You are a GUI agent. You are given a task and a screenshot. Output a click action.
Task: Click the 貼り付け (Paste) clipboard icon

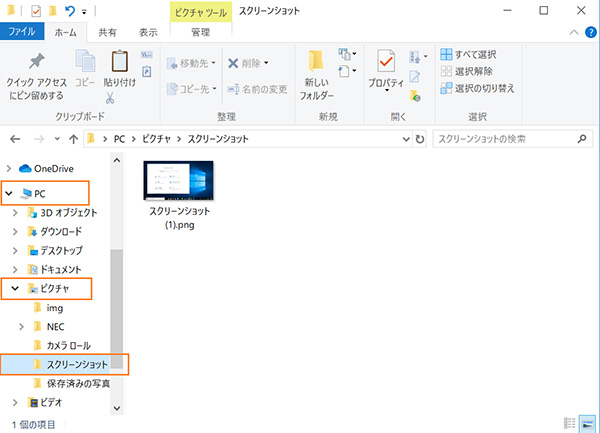[x=119, y=68]
